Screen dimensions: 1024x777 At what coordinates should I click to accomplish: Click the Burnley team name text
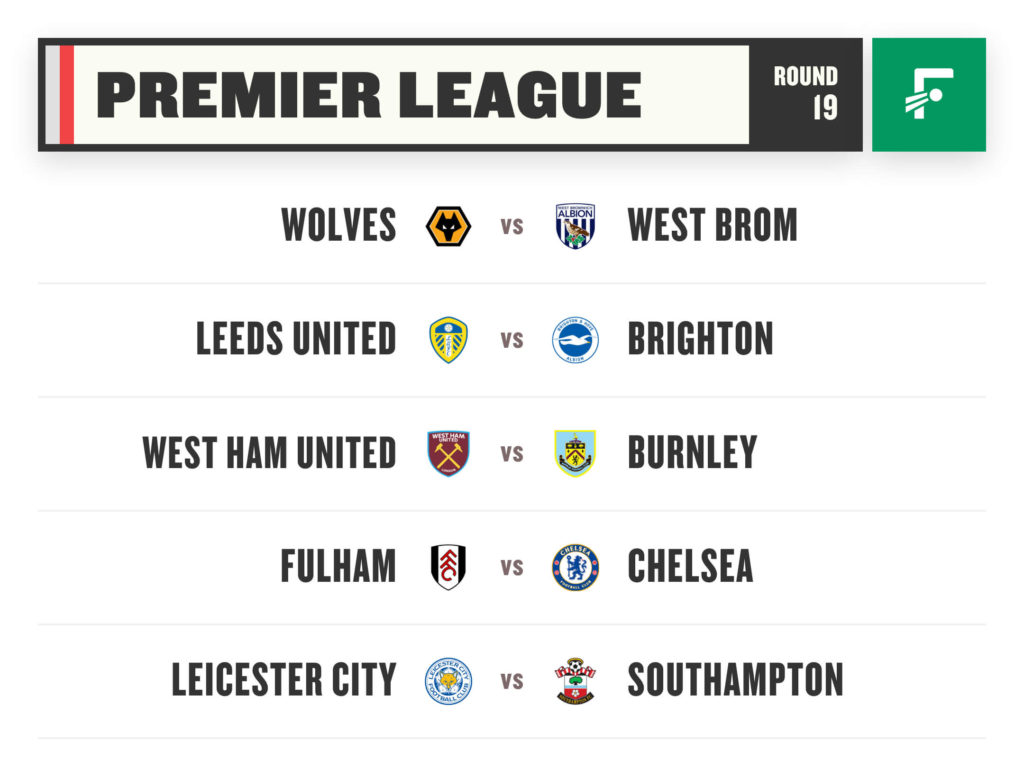pos(692,452)
